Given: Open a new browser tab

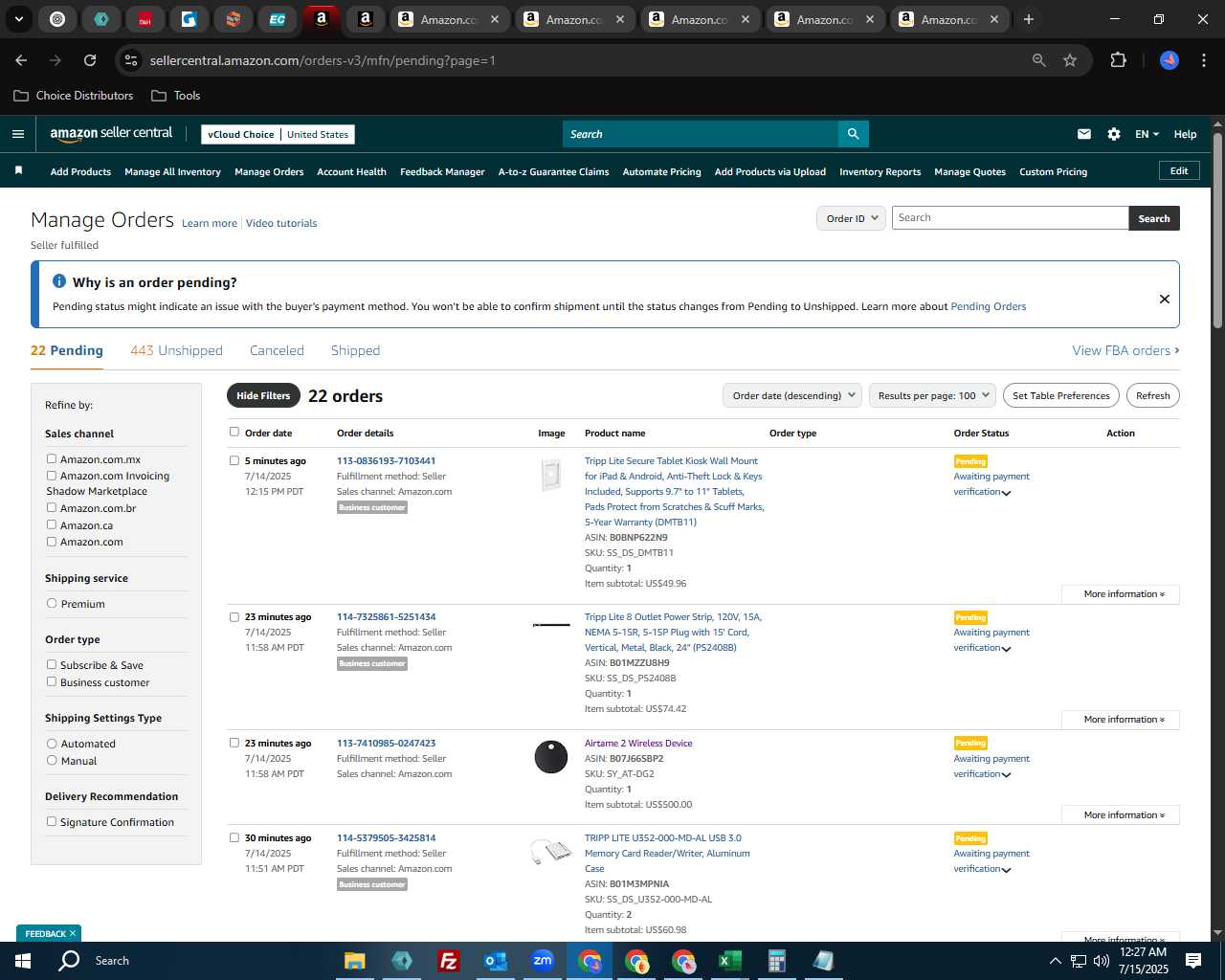Looking at the screenshot, I should tap(1029, 19).
